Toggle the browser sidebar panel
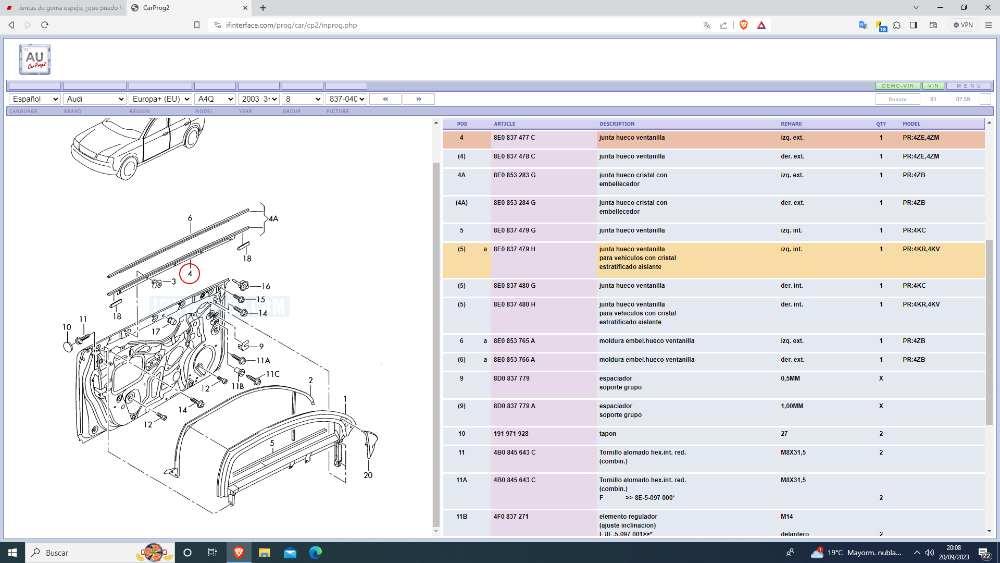Screen dimensions: 1000x563 pyautogui.click(x=914, y=25)
